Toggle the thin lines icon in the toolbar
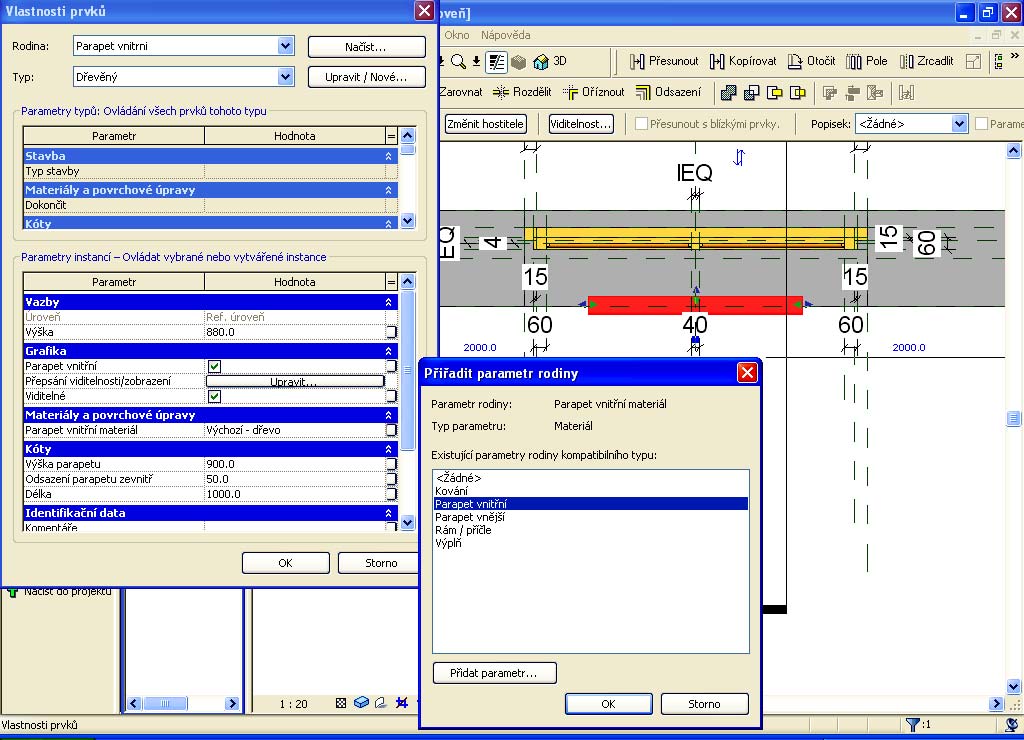 (497, 61)
